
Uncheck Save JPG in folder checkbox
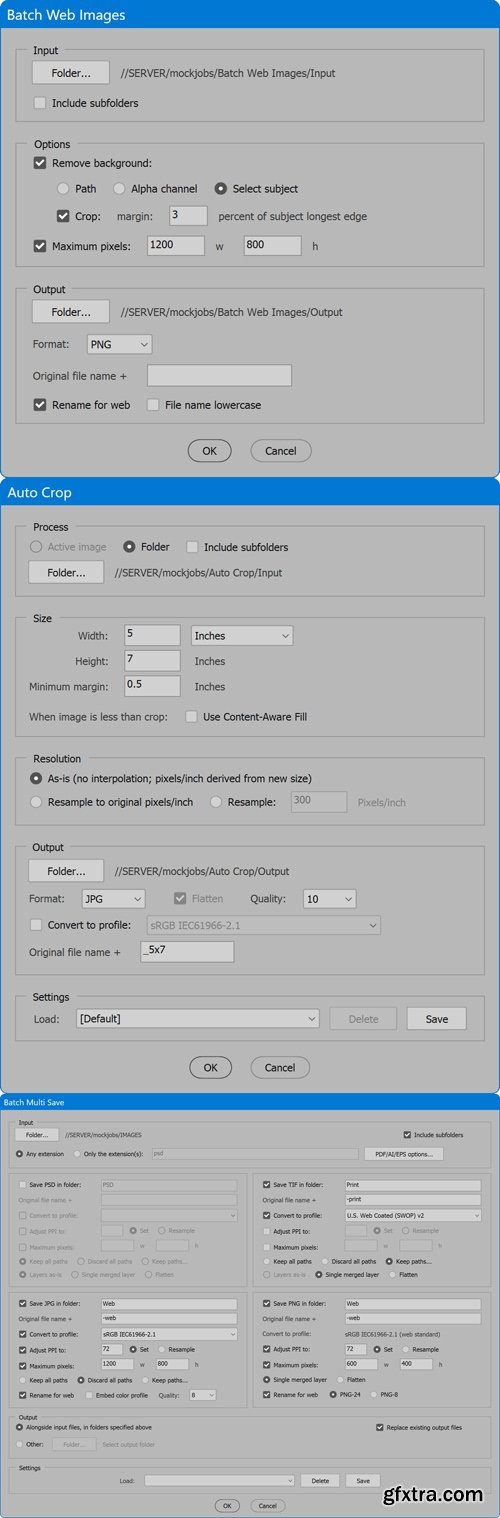(23, 1303)
